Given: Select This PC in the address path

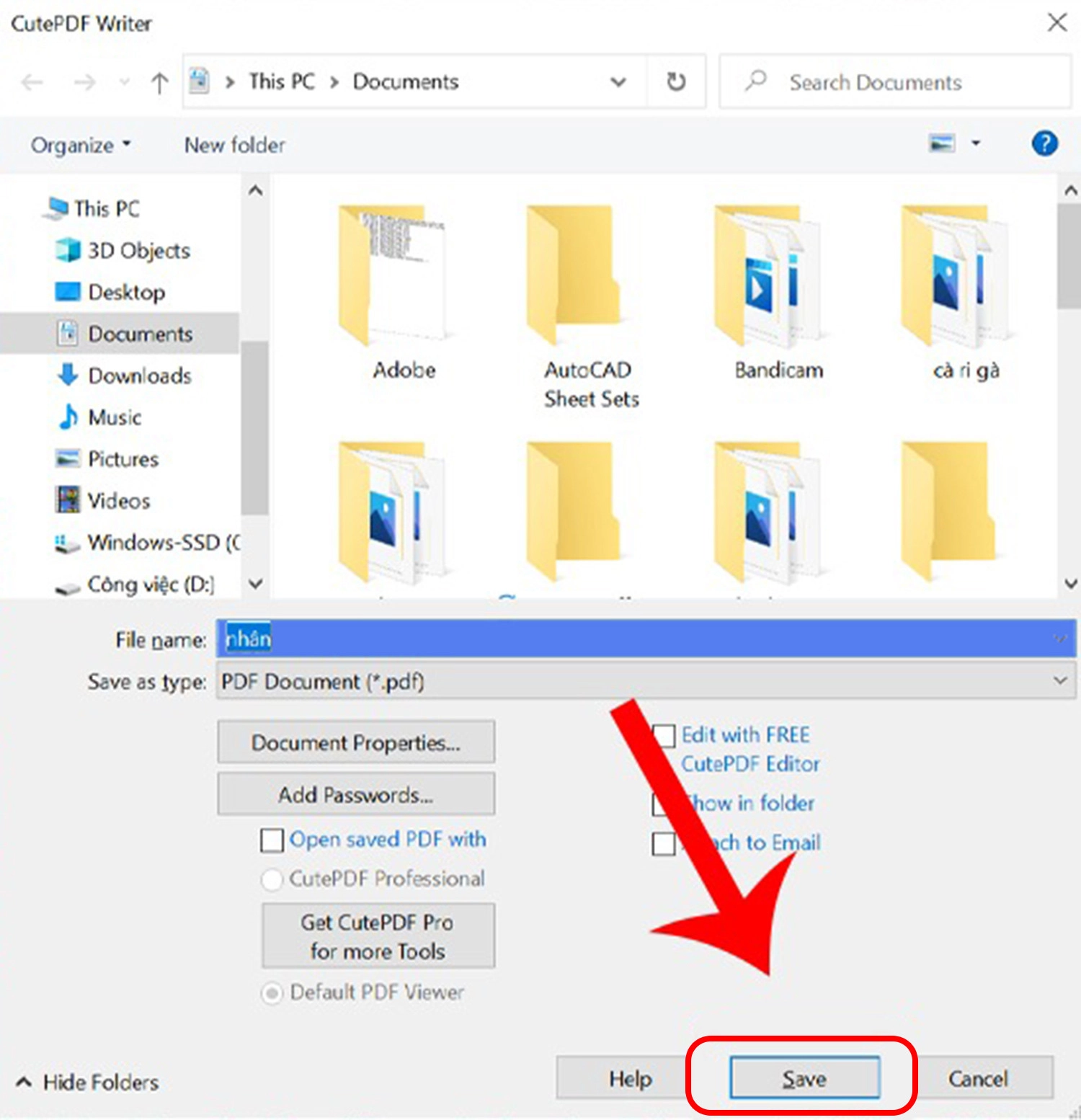Looking at the screenshot, I should (x=282, y=81).
